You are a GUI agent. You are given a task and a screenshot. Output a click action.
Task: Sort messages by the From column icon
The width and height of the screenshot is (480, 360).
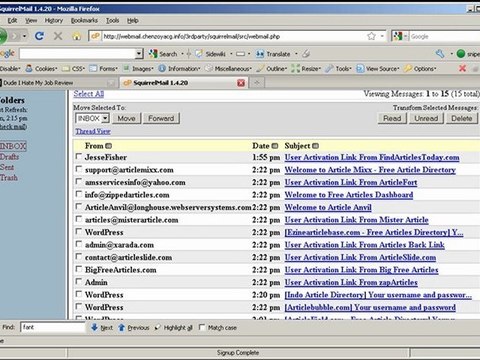click(x=109, y=146)
